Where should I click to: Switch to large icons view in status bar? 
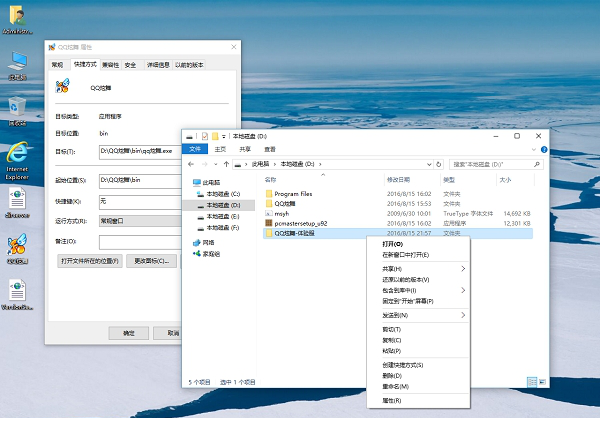[x=542, y=382]
